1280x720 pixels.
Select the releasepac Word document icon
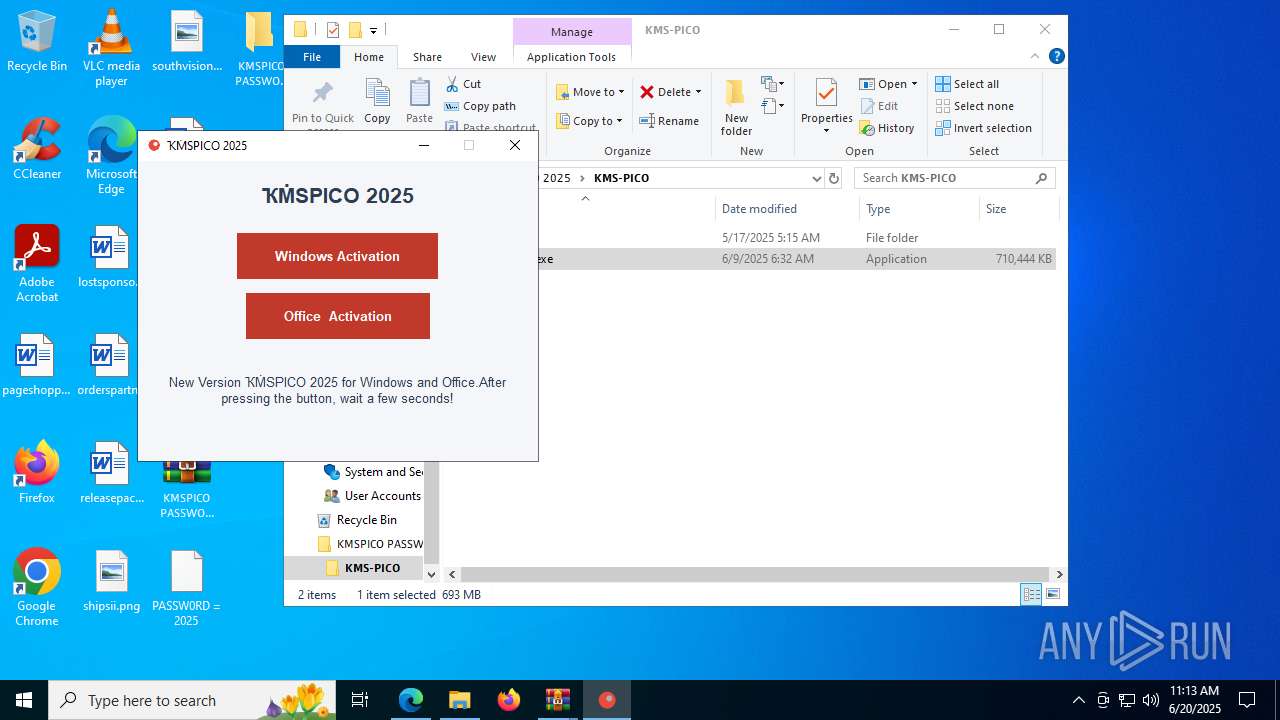111,472
